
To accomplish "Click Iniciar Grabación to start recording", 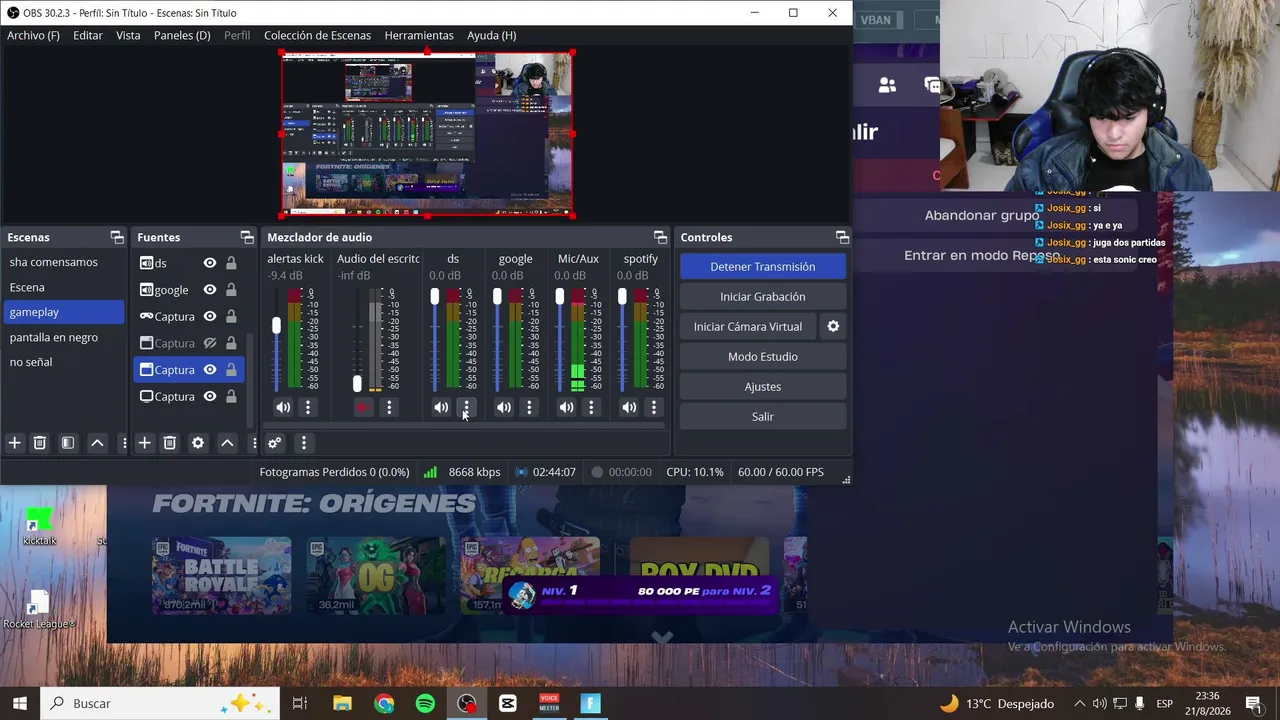I will (x=763, y=297).
